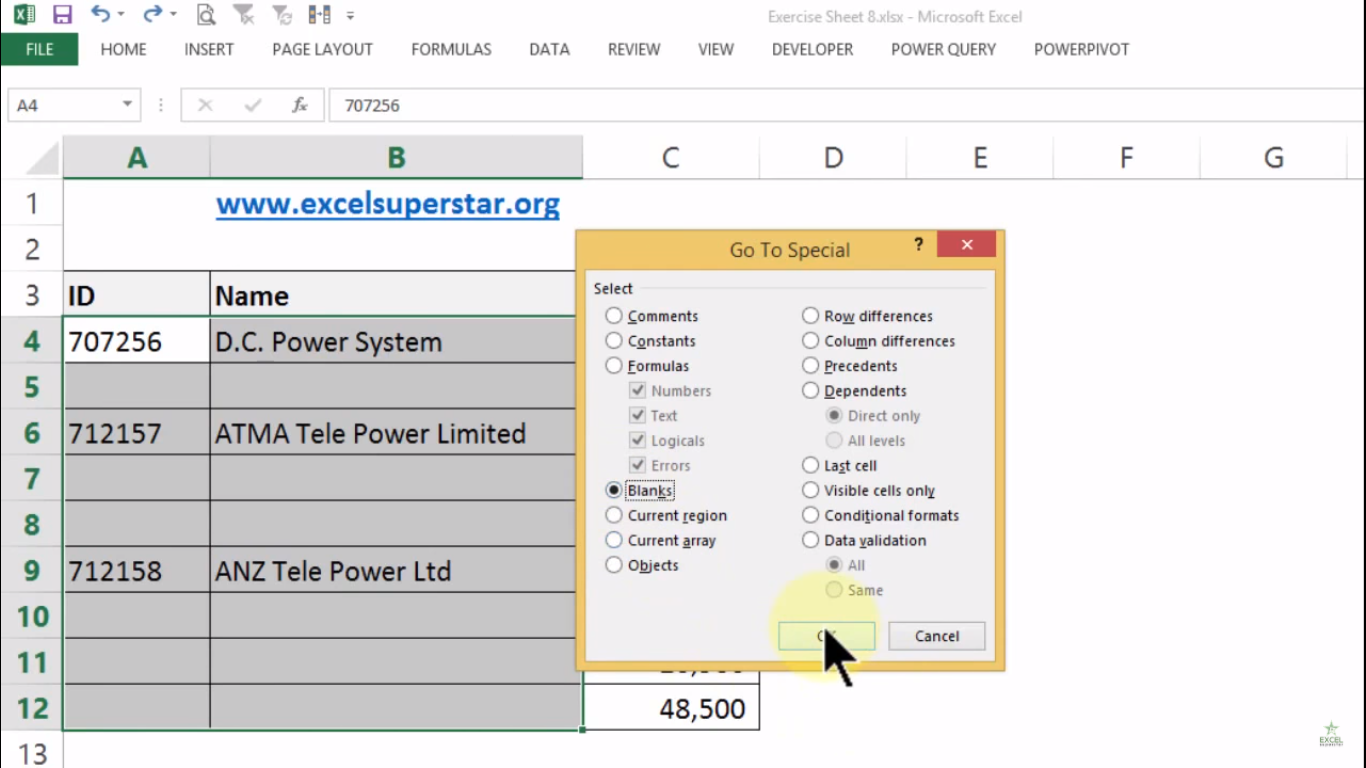
Task: Open the PAGE LAYOUT tab
Action: click(x=322, y=49)
